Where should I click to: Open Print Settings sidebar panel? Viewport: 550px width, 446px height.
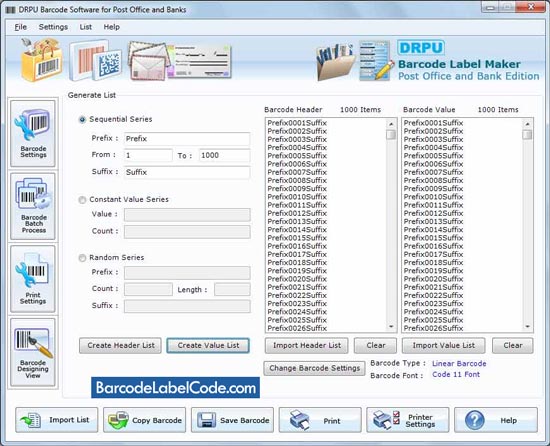tap(33, 279)
